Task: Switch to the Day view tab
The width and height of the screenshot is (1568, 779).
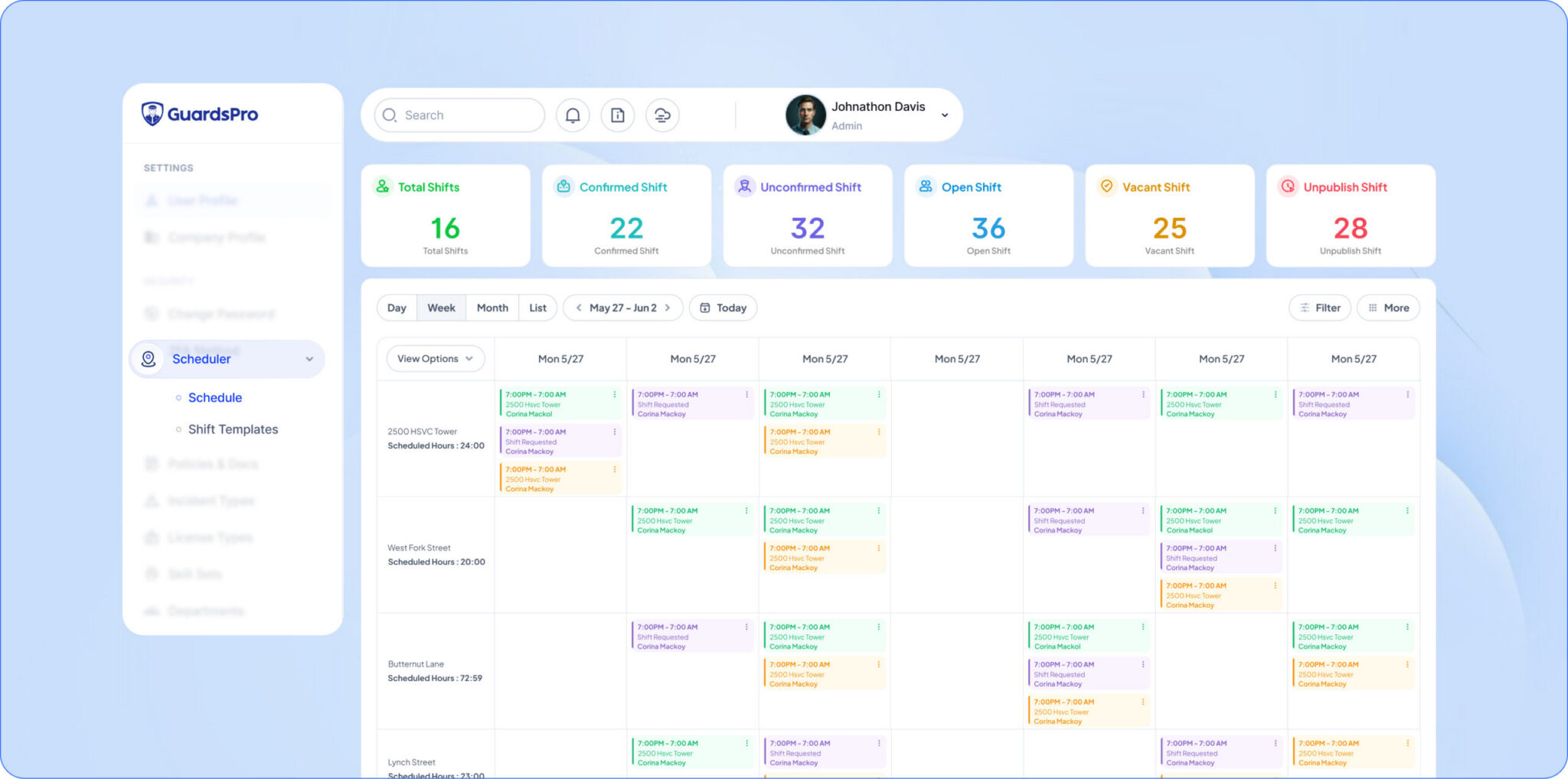Action: tap(397, 308)
